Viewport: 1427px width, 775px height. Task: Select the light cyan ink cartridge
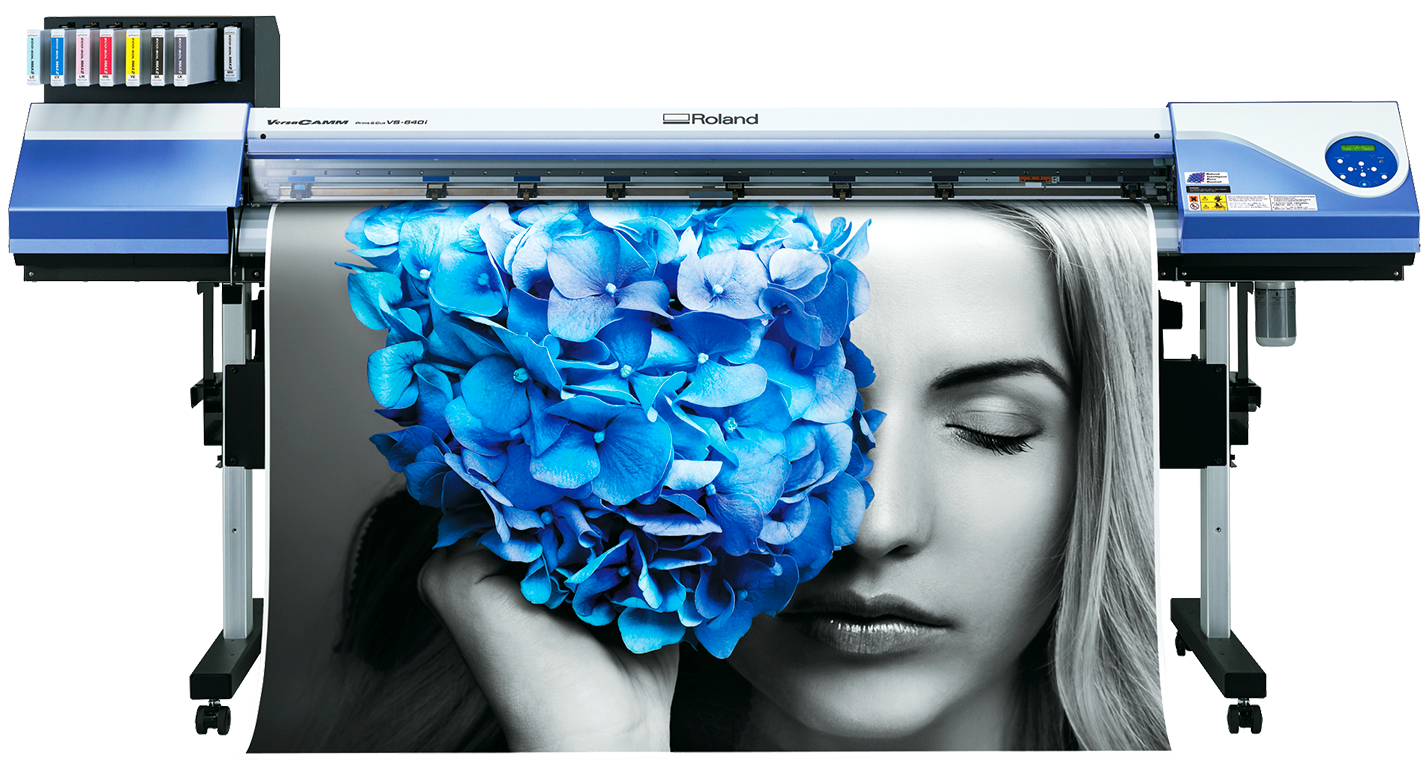[x=33, y=58]
